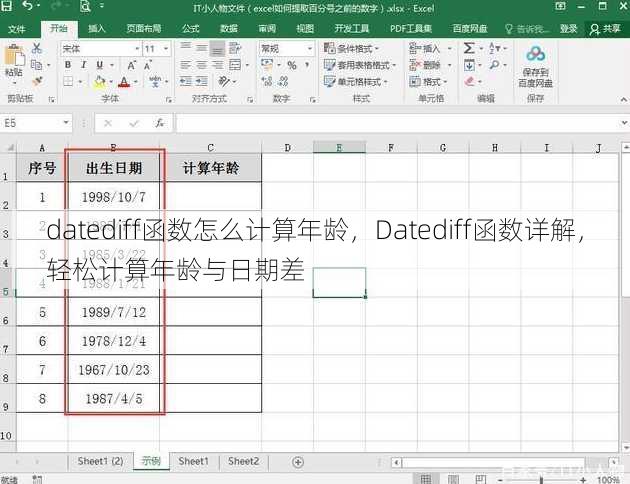This screenshot has height=484, width=630.
Task: Click the 插入 Insert cells button
Action: tap(425, 49)
